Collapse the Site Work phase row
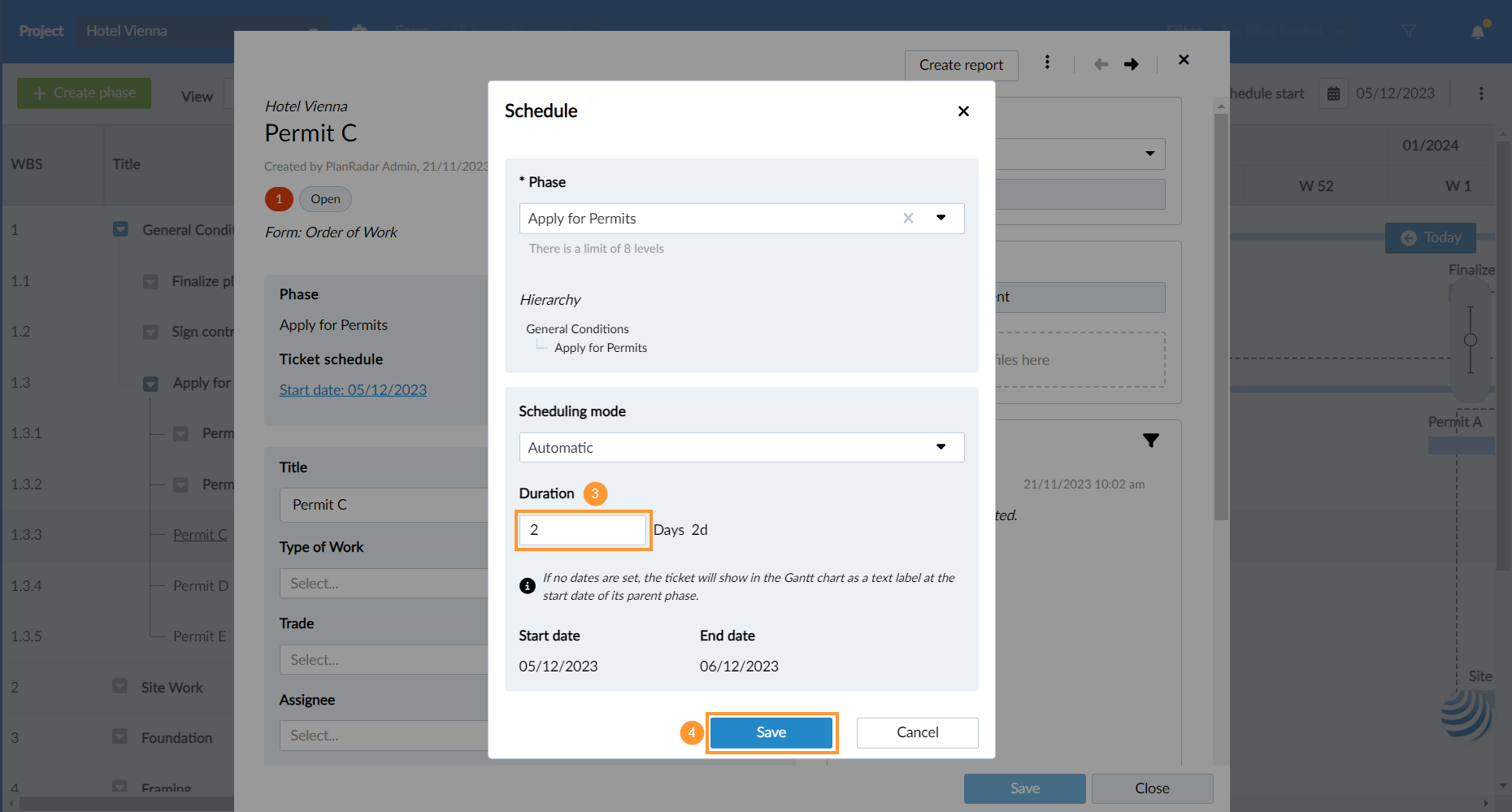1512x812 pixels. [x=119, y=687]
